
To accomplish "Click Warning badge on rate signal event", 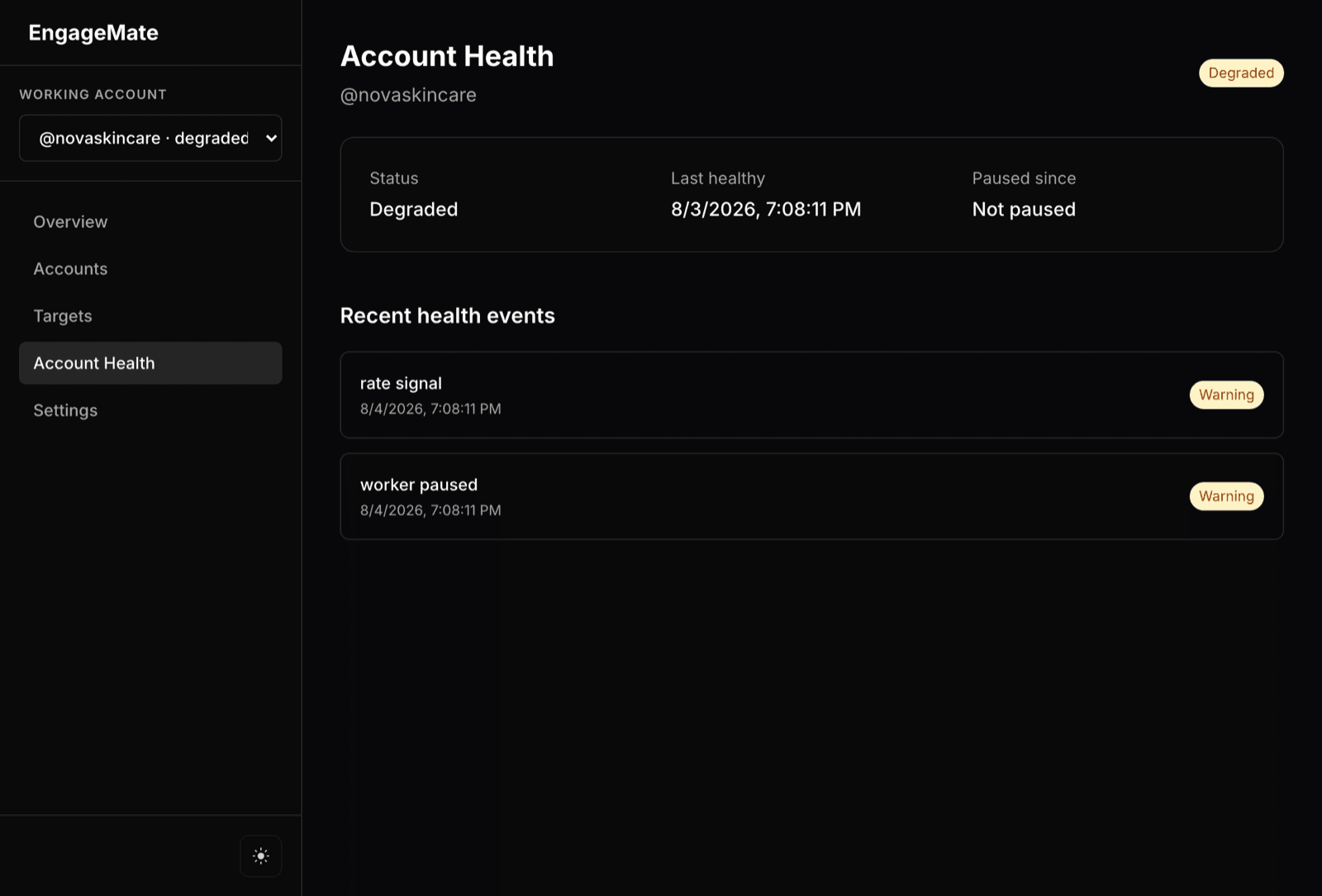I will click(1226, 395).
